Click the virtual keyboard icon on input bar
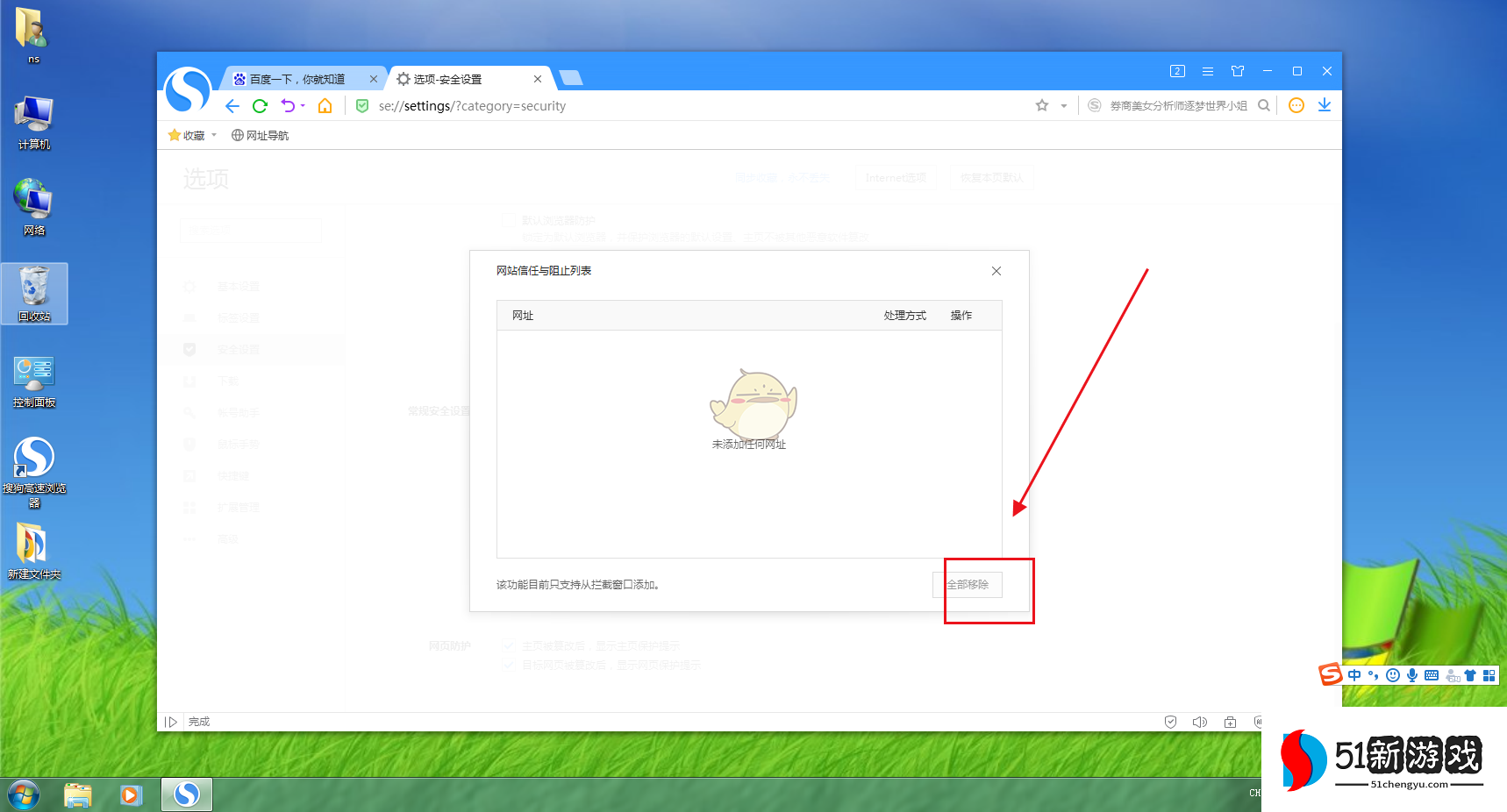This screenshot has width=1507, height=812. (1432, 675)
